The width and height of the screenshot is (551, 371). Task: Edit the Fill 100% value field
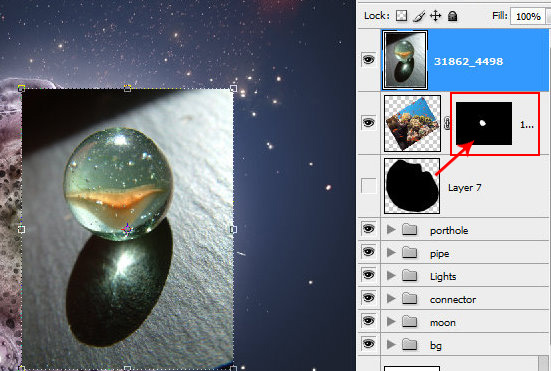(x=528, y=17)
